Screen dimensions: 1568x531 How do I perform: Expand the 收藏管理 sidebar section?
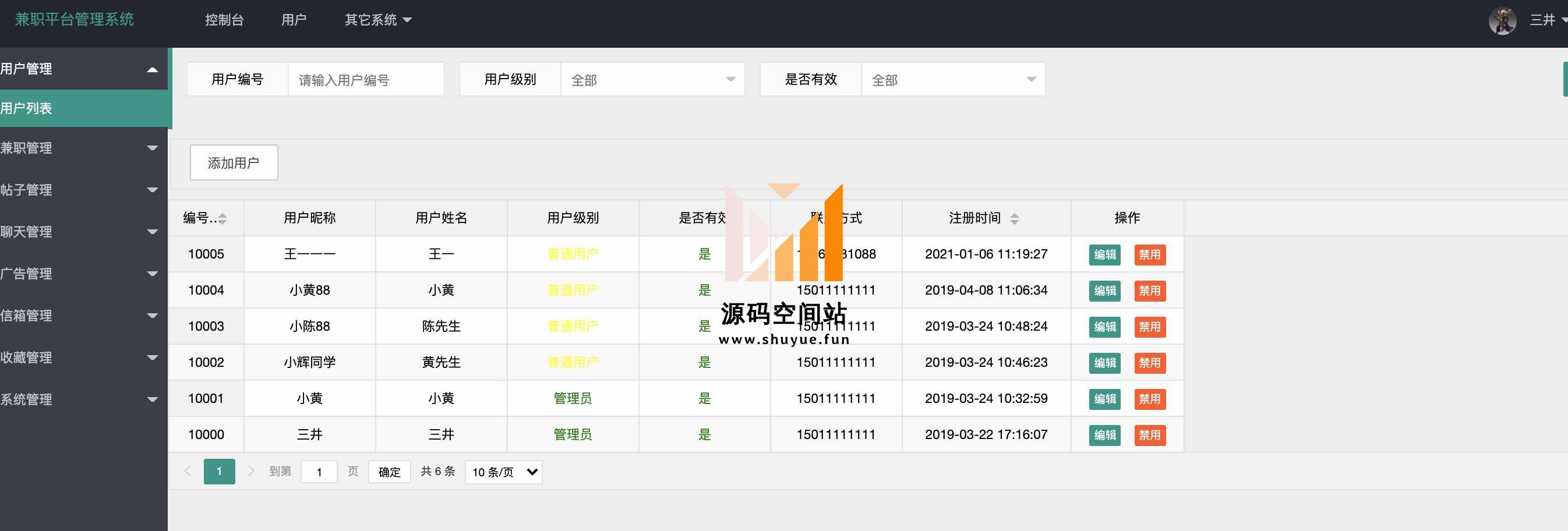click(x=84, y=357)
